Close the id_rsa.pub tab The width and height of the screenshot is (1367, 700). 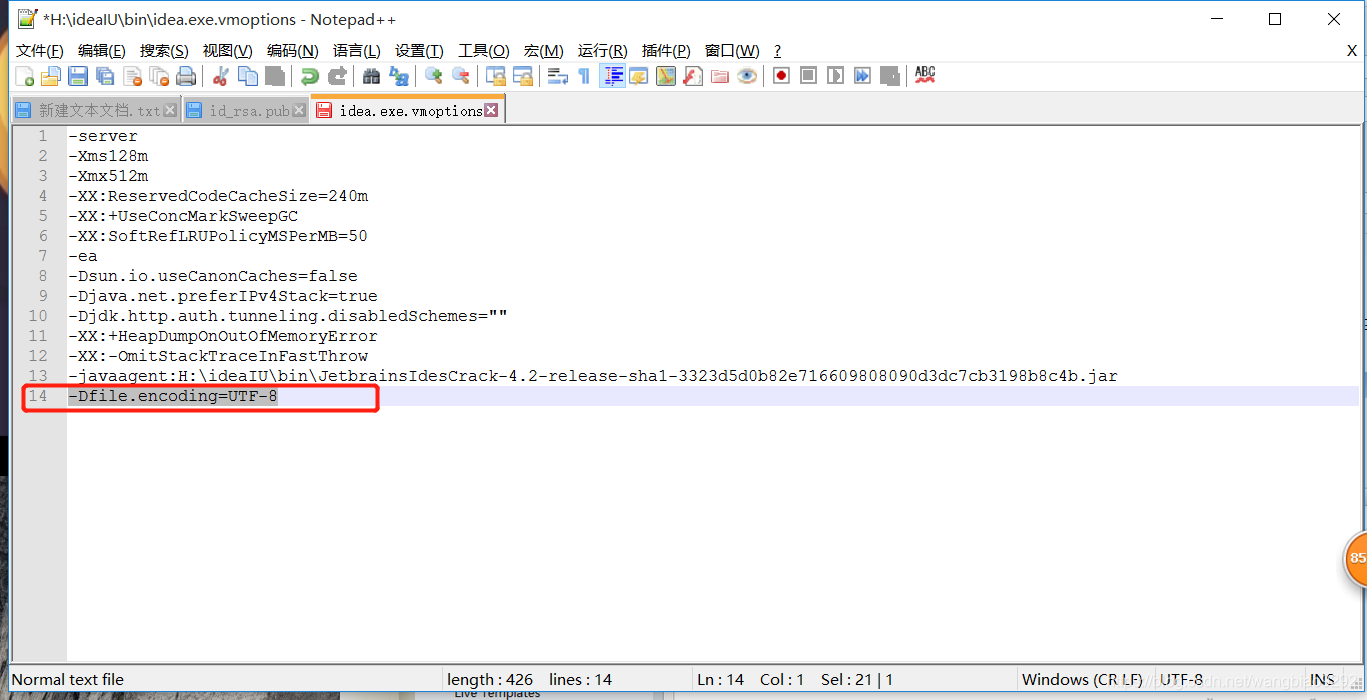299,111
